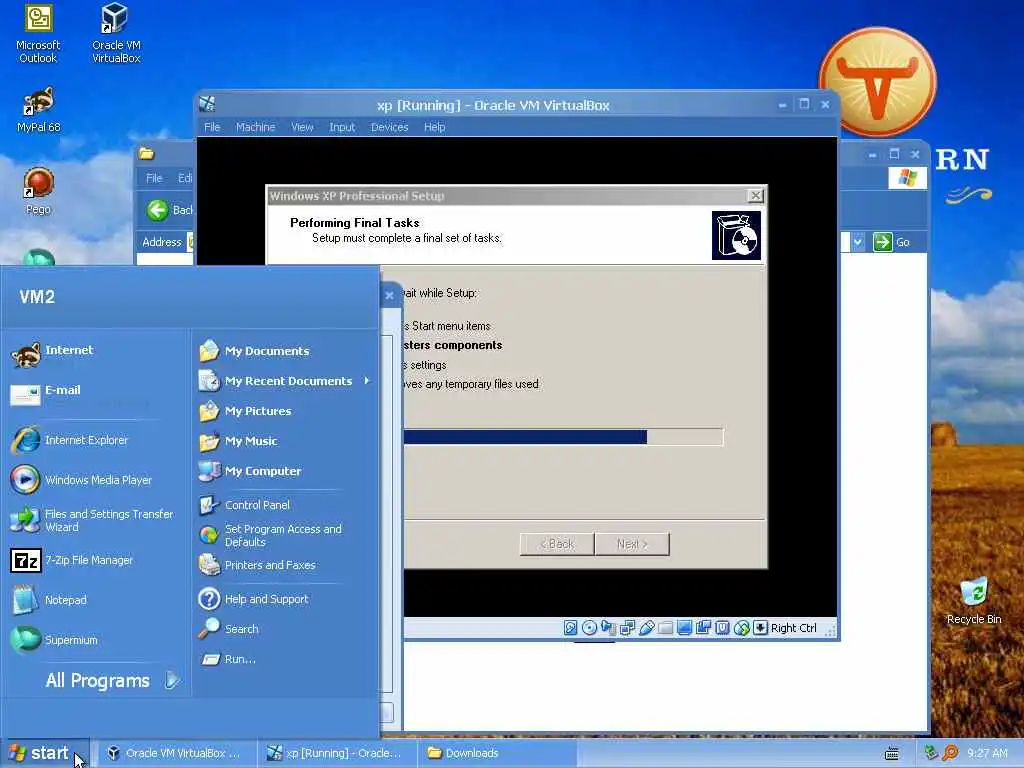Viewport: 1024px width, 768px height.
Task: Click the optical disc icon in VirtualBox status bar
Action: point(589,628)
